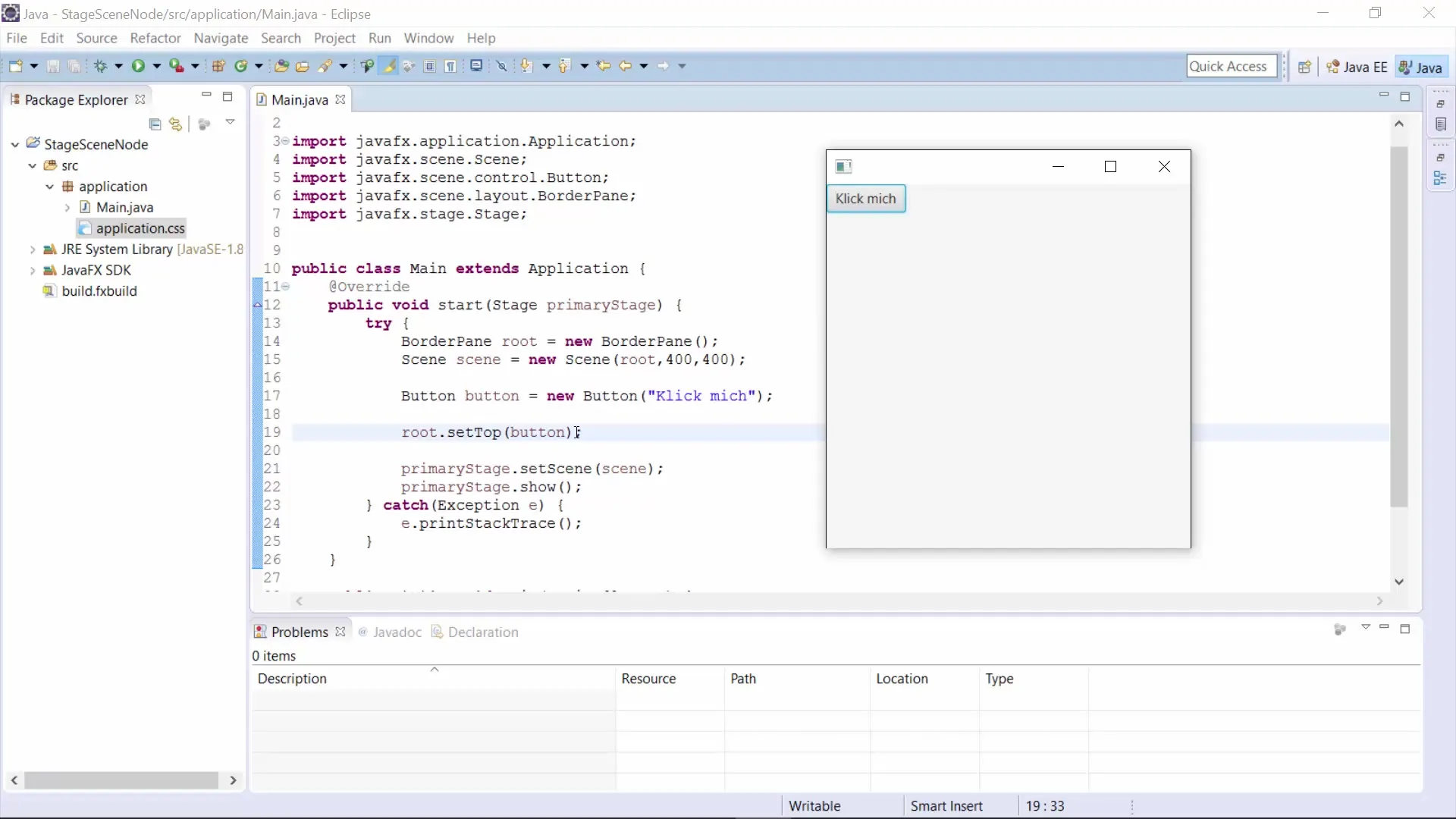1456x819 pixels.
Task: Jump to the last edit location icon
Action: coord(604,66)
